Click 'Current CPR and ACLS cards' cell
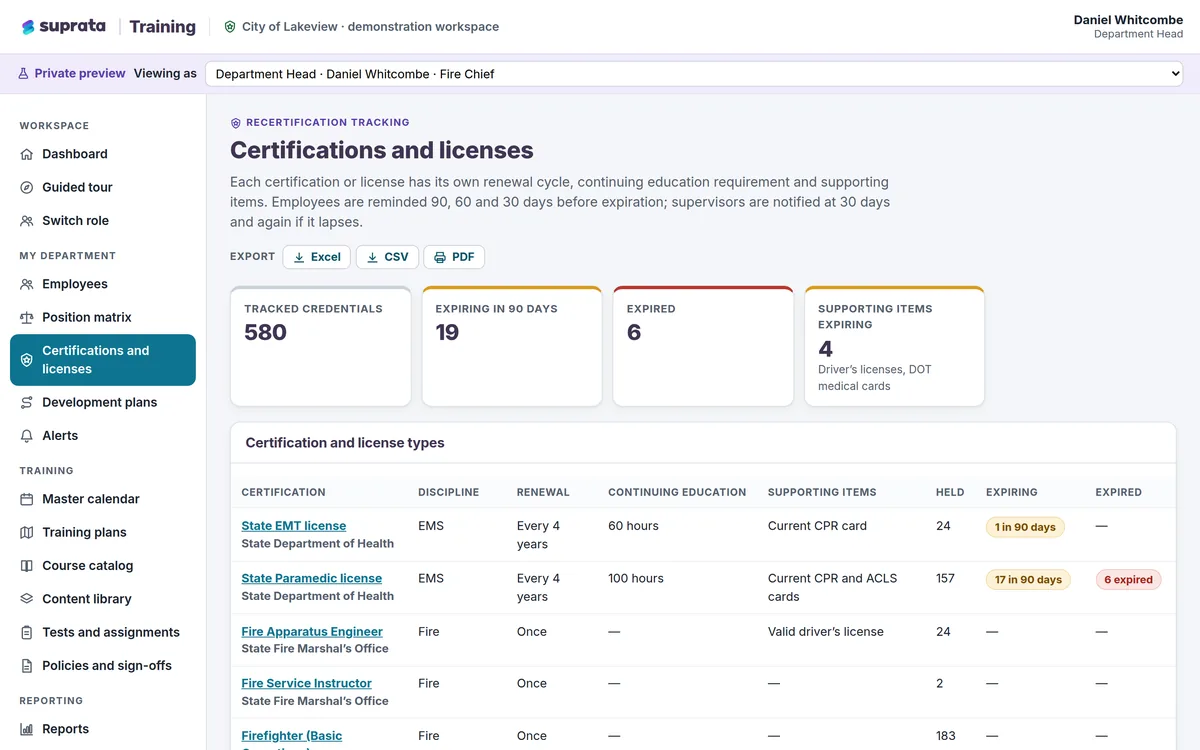 click(833, 587)
